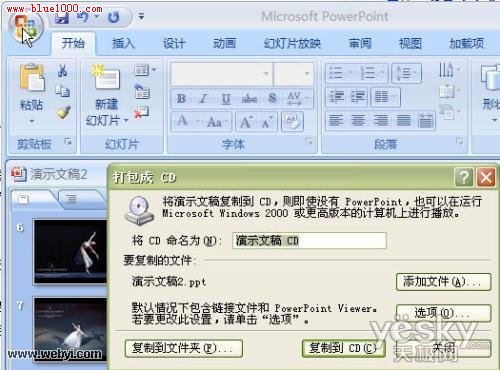Copy selection with the copy icon
The image size is (500, 370).
tap(62, 91)
